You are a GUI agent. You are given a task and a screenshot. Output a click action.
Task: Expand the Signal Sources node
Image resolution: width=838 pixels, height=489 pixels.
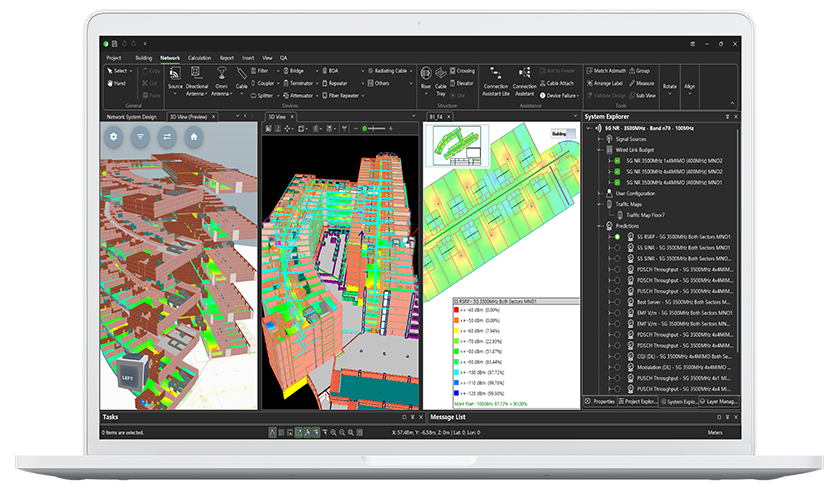click(x=599, y=139)
